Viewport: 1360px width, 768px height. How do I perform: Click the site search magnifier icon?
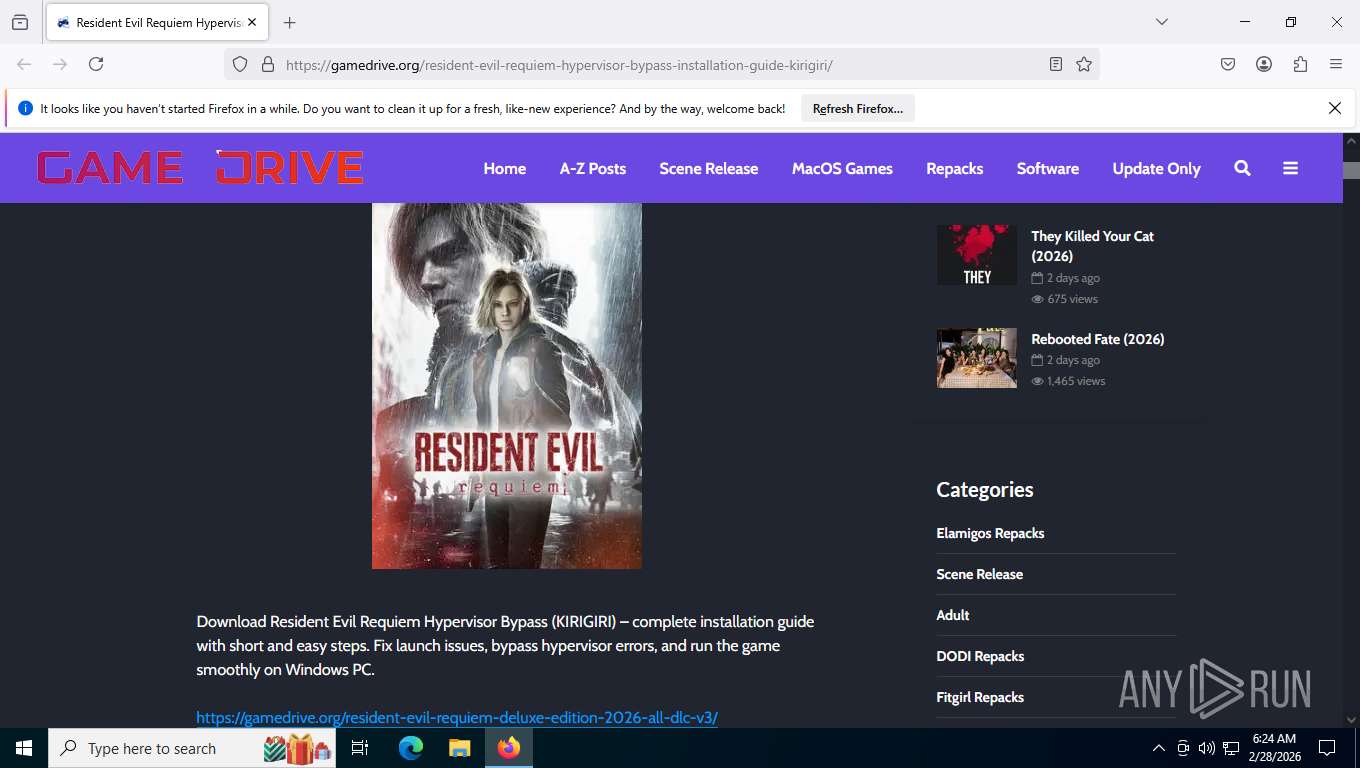pos(1242,168)
